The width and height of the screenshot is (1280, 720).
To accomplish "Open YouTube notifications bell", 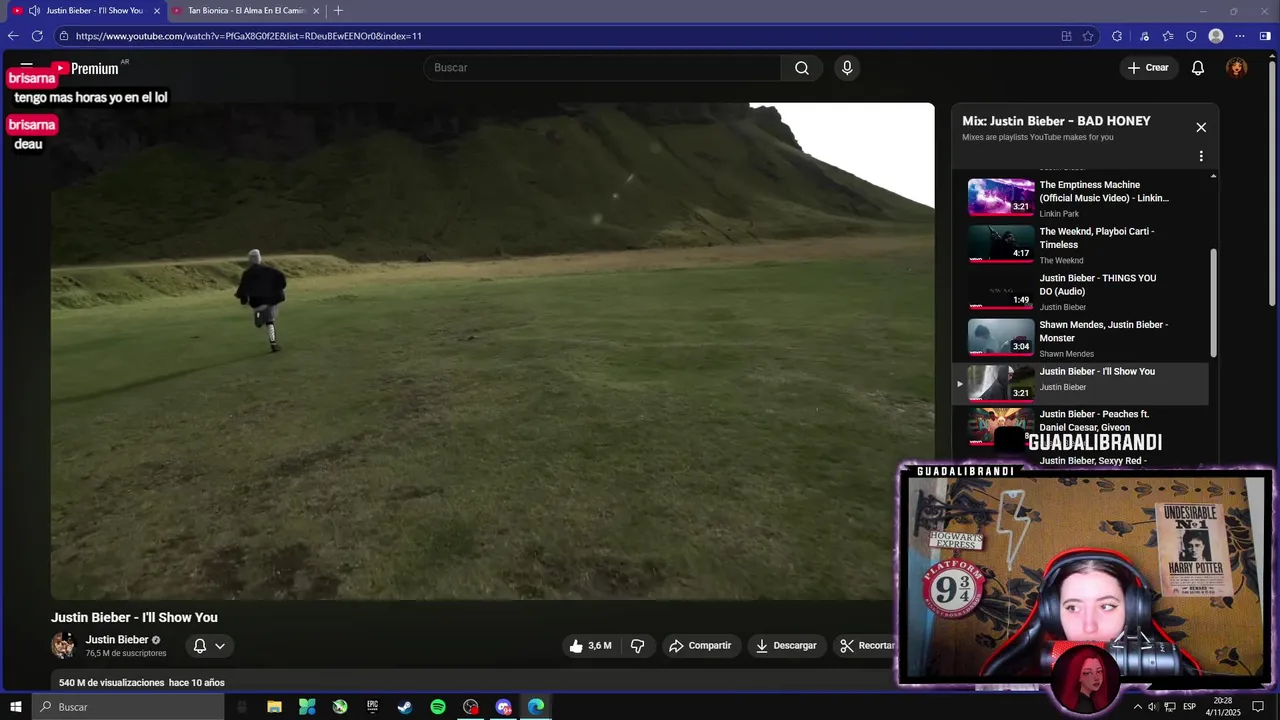I will coord(1198,68).
